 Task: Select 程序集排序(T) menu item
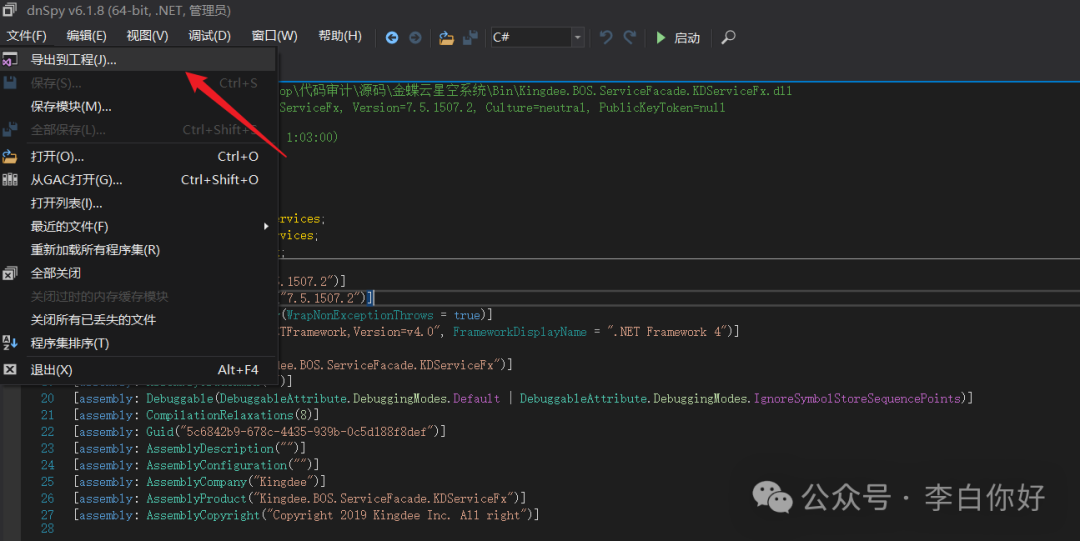138,343
